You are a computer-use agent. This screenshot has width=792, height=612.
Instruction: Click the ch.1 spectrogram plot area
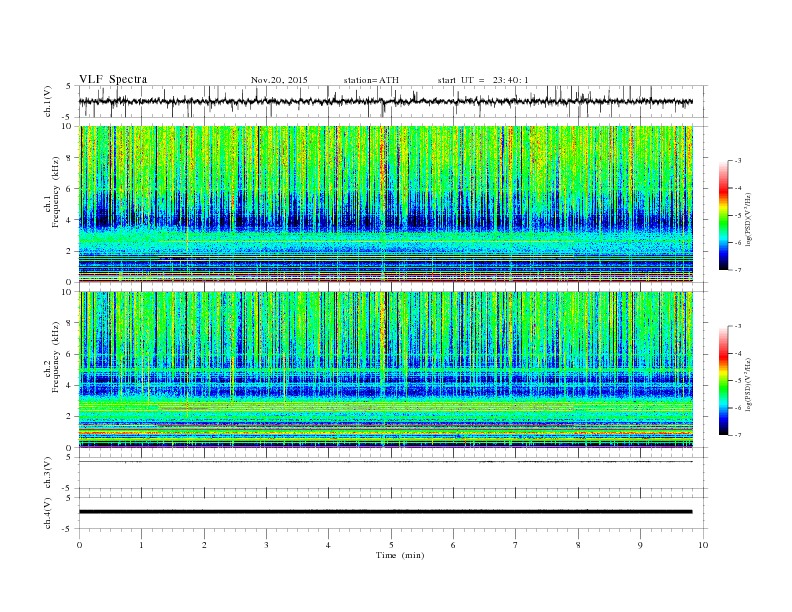[386, 204]
